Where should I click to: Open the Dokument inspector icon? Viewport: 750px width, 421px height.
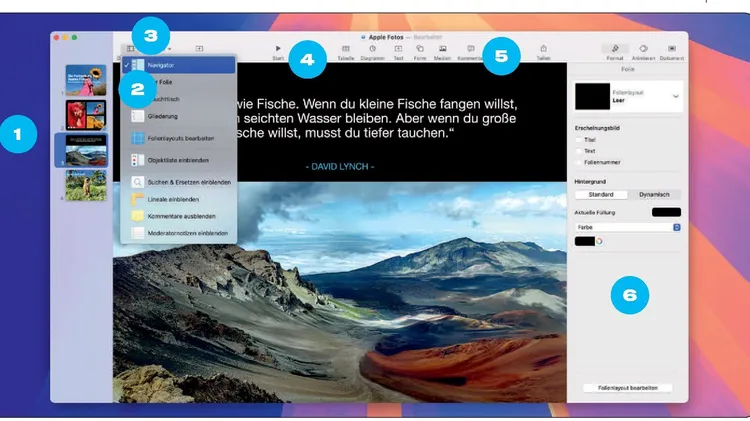(x=672, y=48)
